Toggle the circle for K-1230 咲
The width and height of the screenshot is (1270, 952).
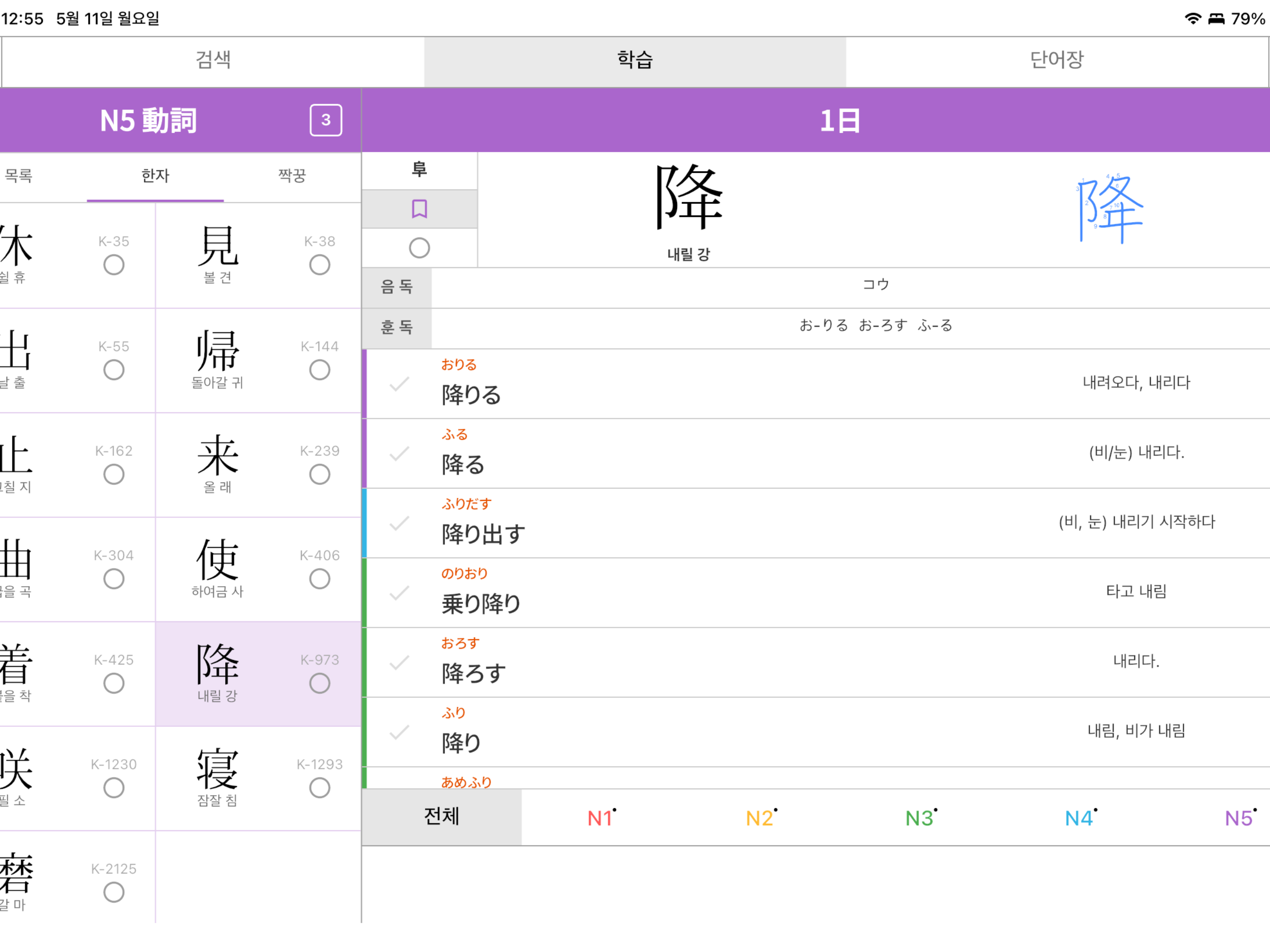tap(114, 788)
